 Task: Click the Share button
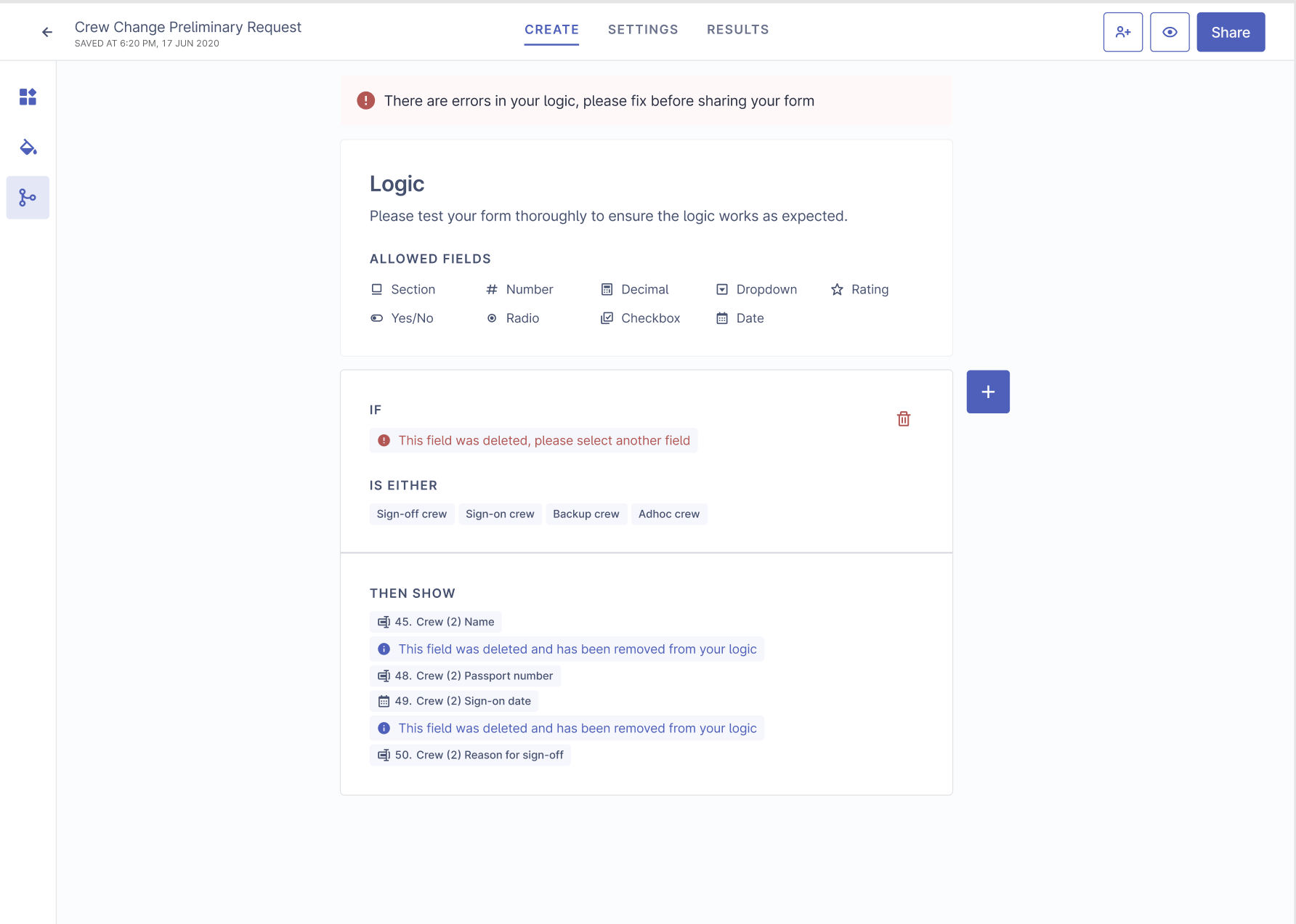(x=1230, y=31)
